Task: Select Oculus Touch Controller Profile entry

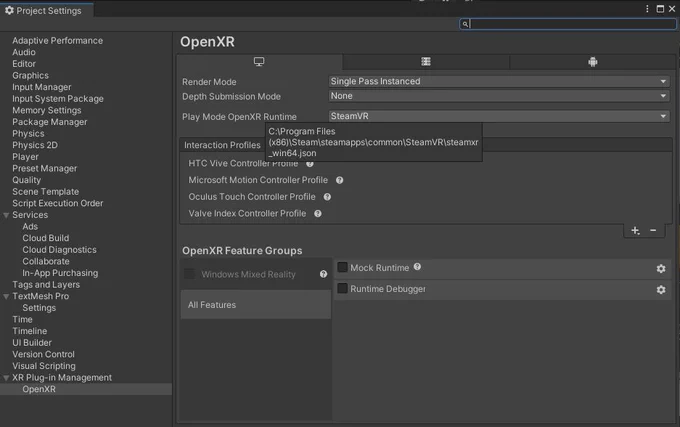Action: (252, 197)
